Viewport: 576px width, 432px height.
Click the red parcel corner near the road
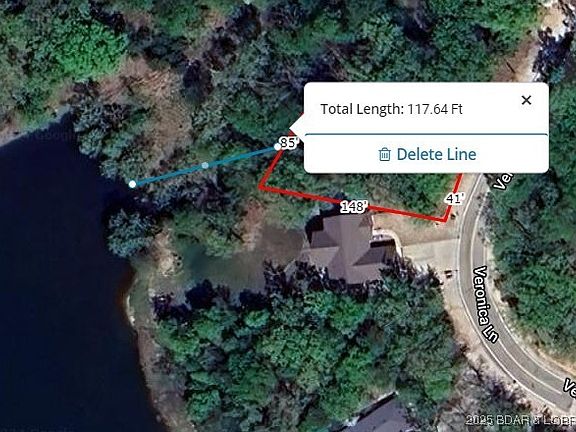[445, 221]
